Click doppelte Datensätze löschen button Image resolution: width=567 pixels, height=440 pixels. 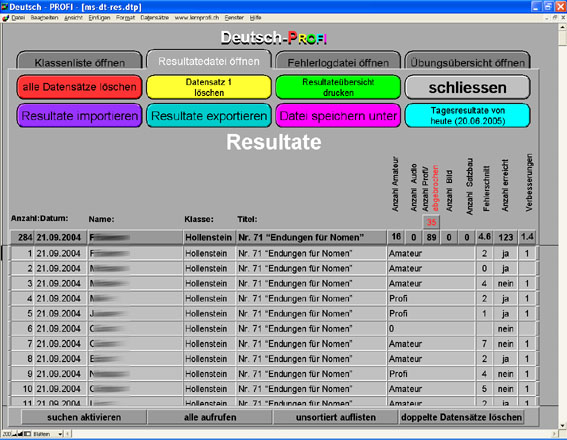point(461,417)
